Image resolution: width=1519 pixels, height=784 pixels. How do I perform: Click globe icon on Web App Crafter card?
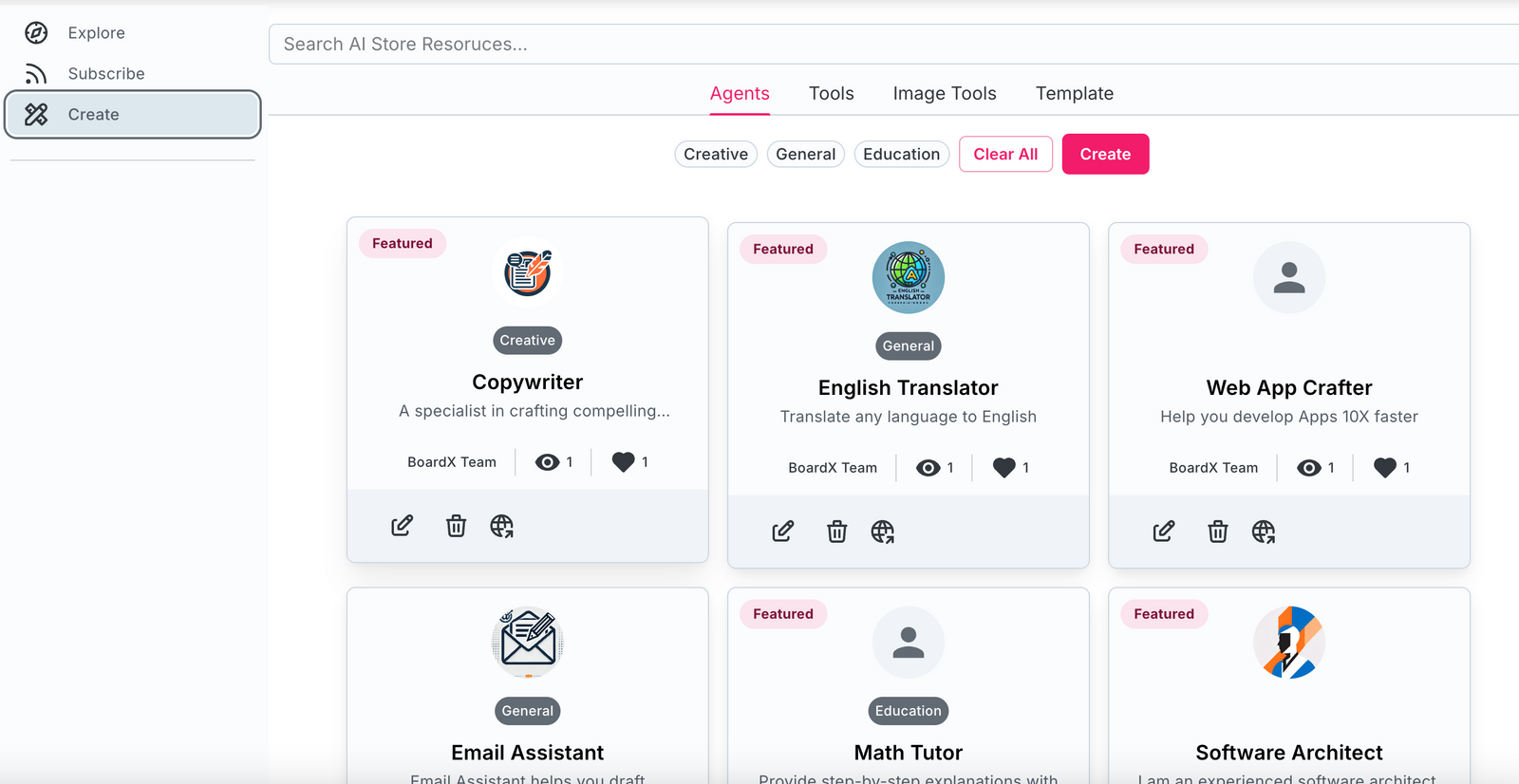pos(1264,532)
